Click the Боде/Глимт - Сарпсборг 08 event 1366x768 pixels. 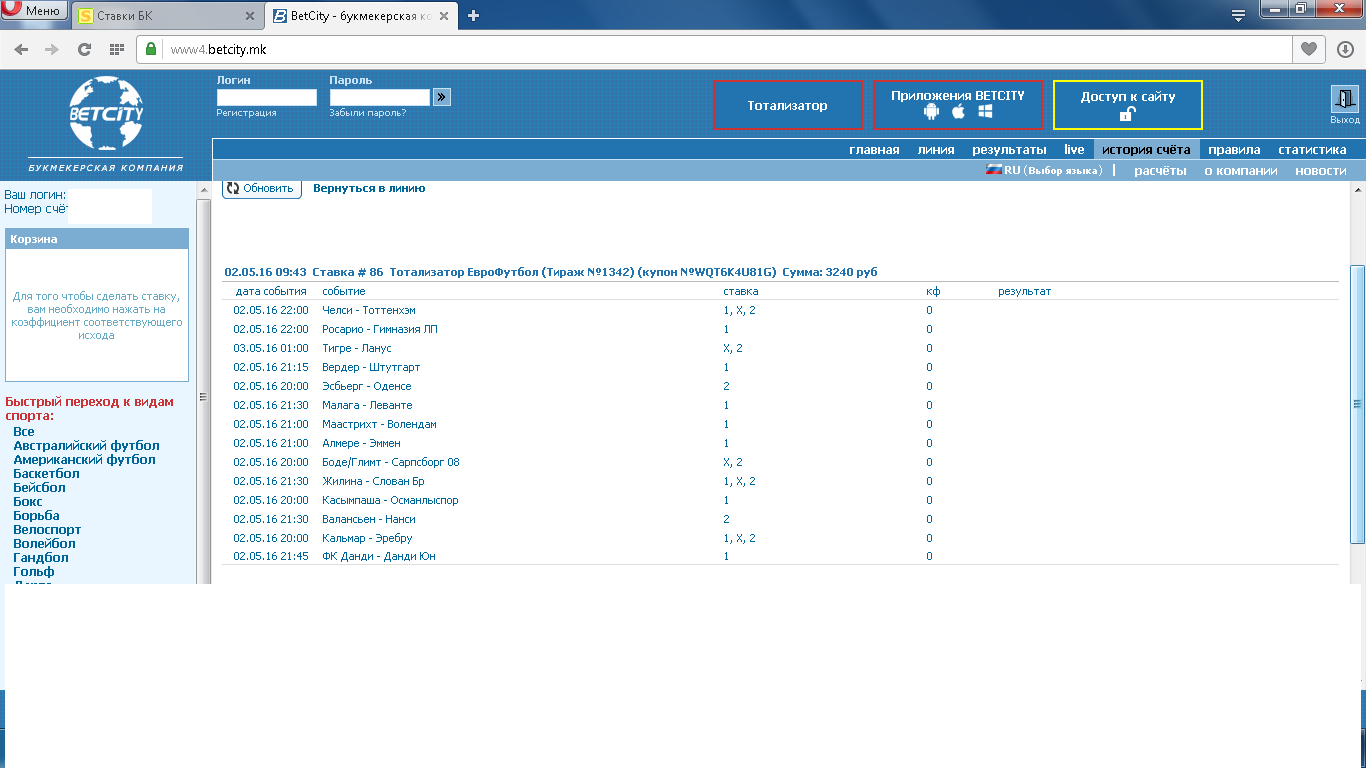(391, 462)
